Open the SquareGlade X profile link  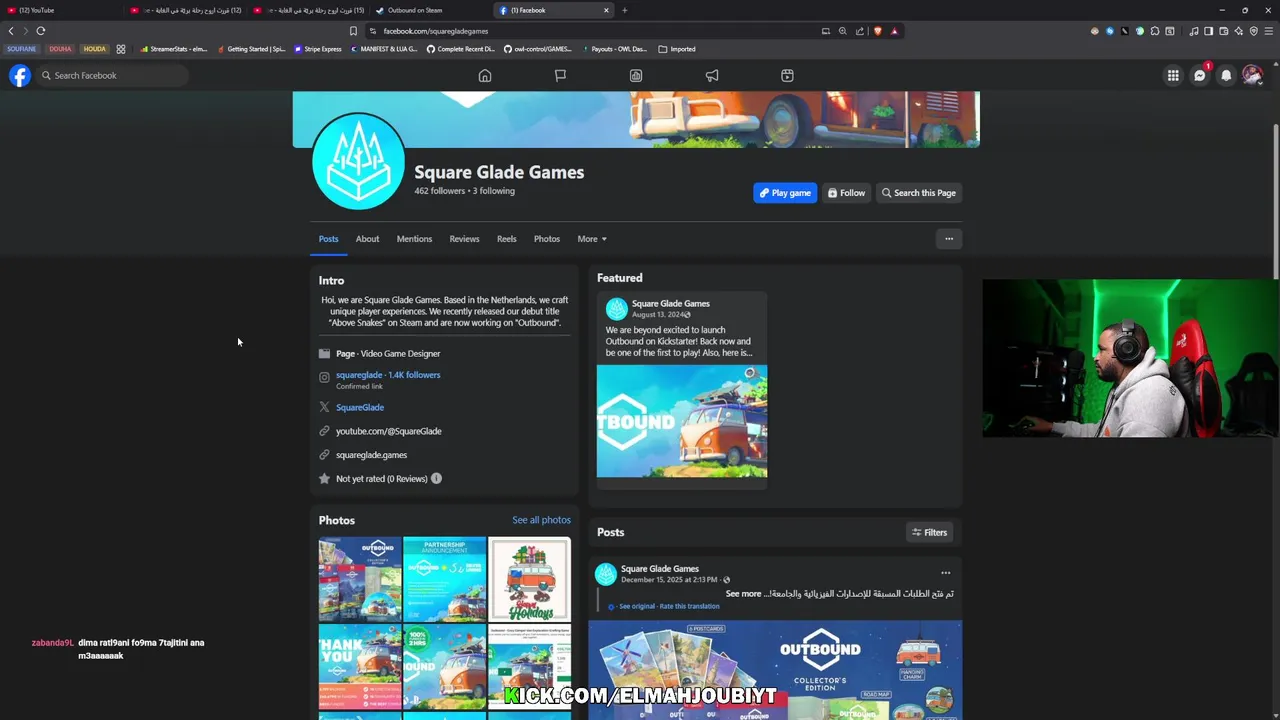pos(360,407)
